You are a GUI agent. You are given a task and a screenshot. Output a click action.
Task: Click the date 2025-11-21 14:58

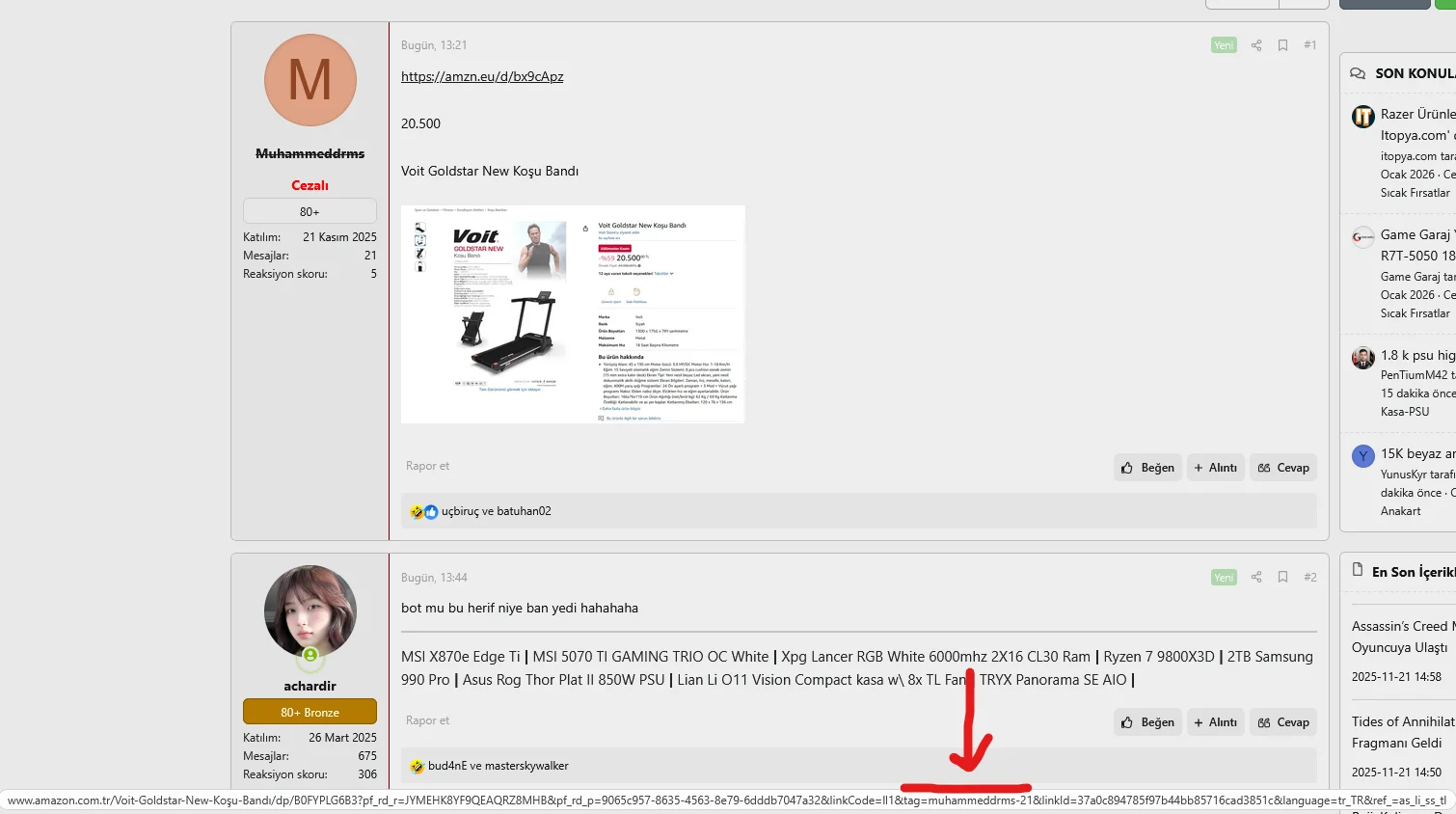pos(1396,677)
